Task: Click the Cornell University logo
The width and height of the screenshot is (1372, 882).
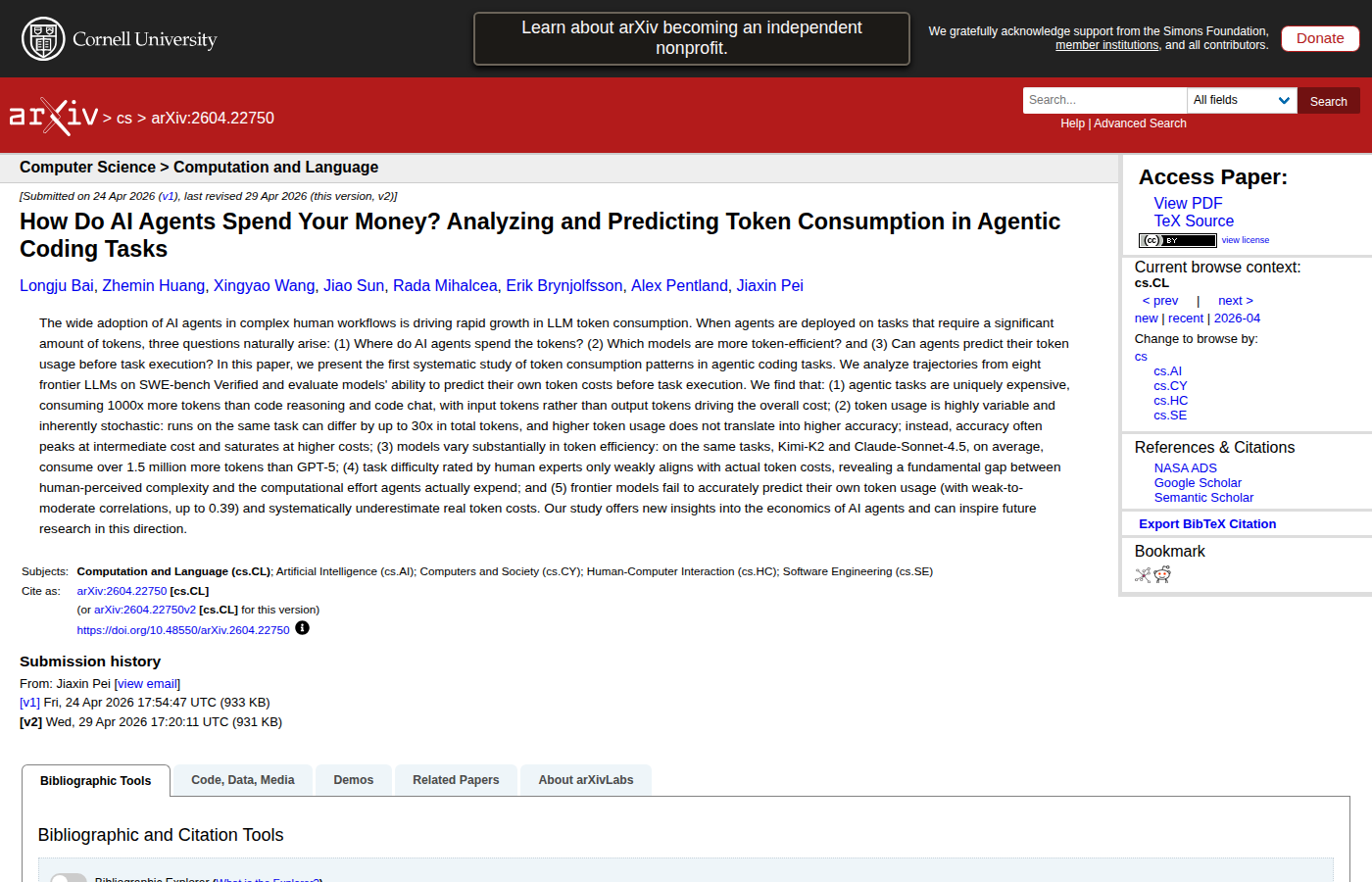Action: [119, 39]
